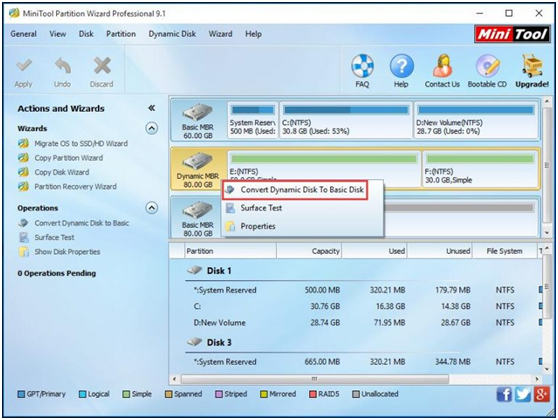
Task: Click Copy Disk Wizard link
Action: (62, 172)
